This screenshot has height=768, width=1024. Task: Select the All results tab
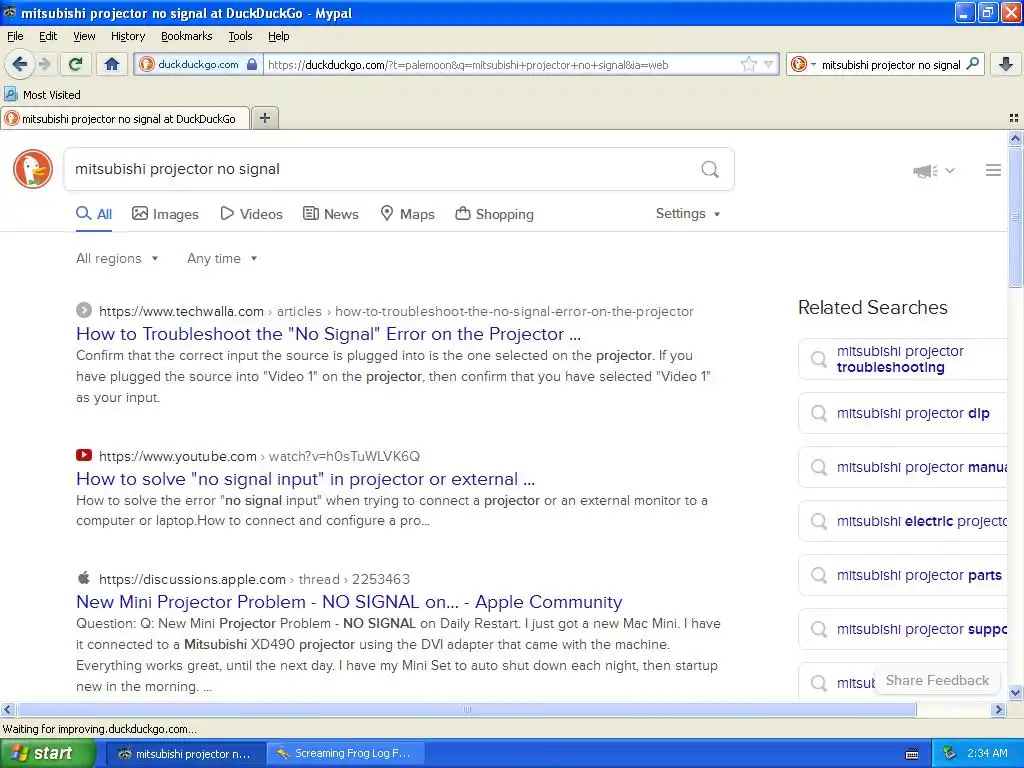point(94,214)
